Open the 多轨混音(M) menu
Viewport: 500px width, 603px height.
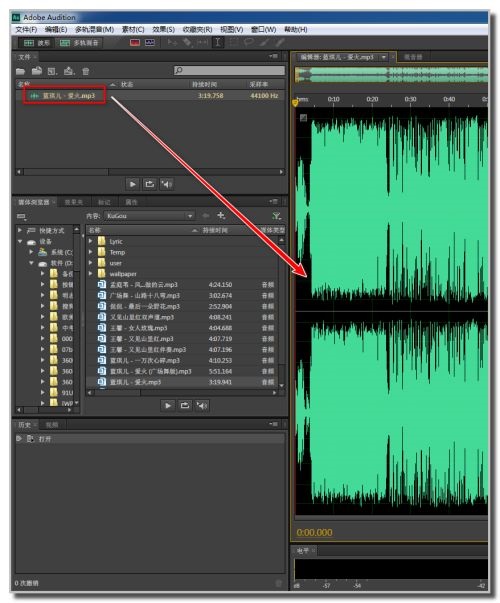pyautogui.click(x=94, y=29)
